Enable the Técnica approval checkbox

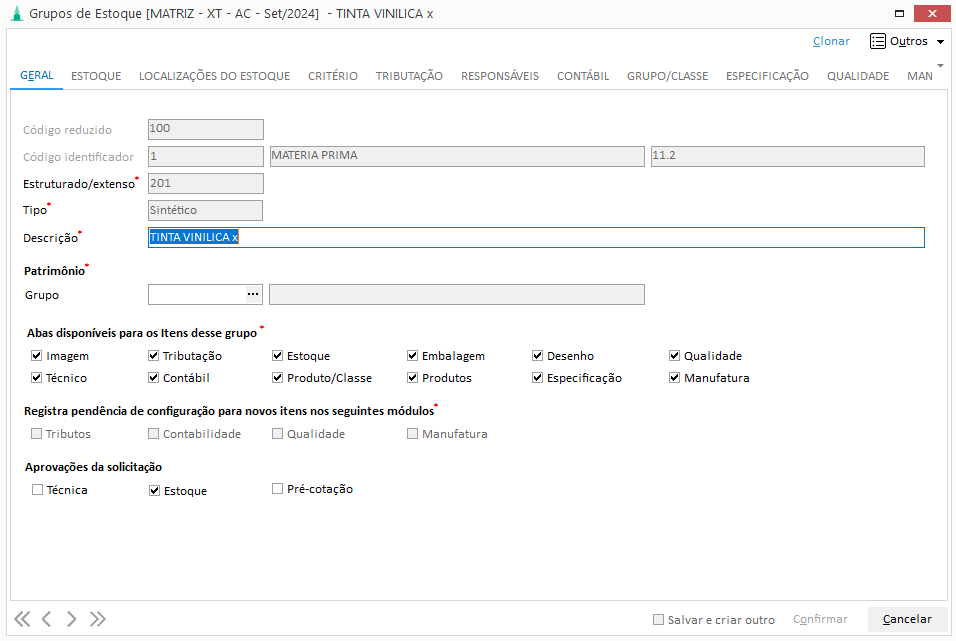[37, 489]
